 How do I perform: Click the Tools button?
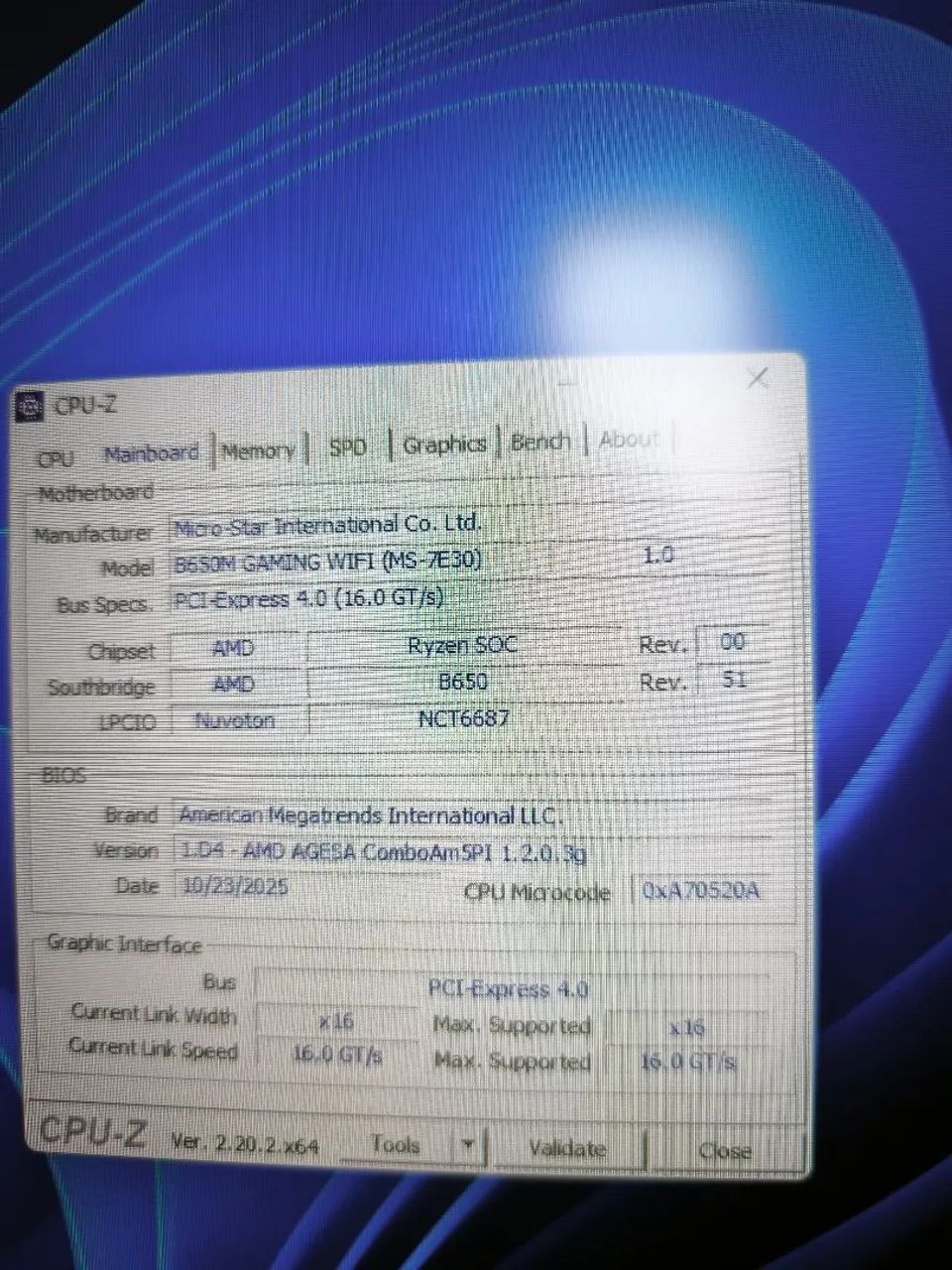pos(396,1145)
